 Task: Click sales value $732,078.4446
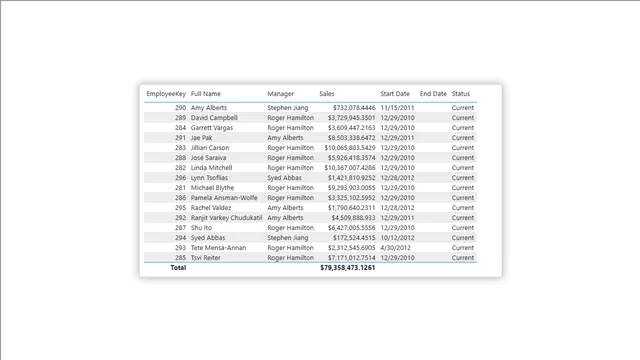click(354, 108)
